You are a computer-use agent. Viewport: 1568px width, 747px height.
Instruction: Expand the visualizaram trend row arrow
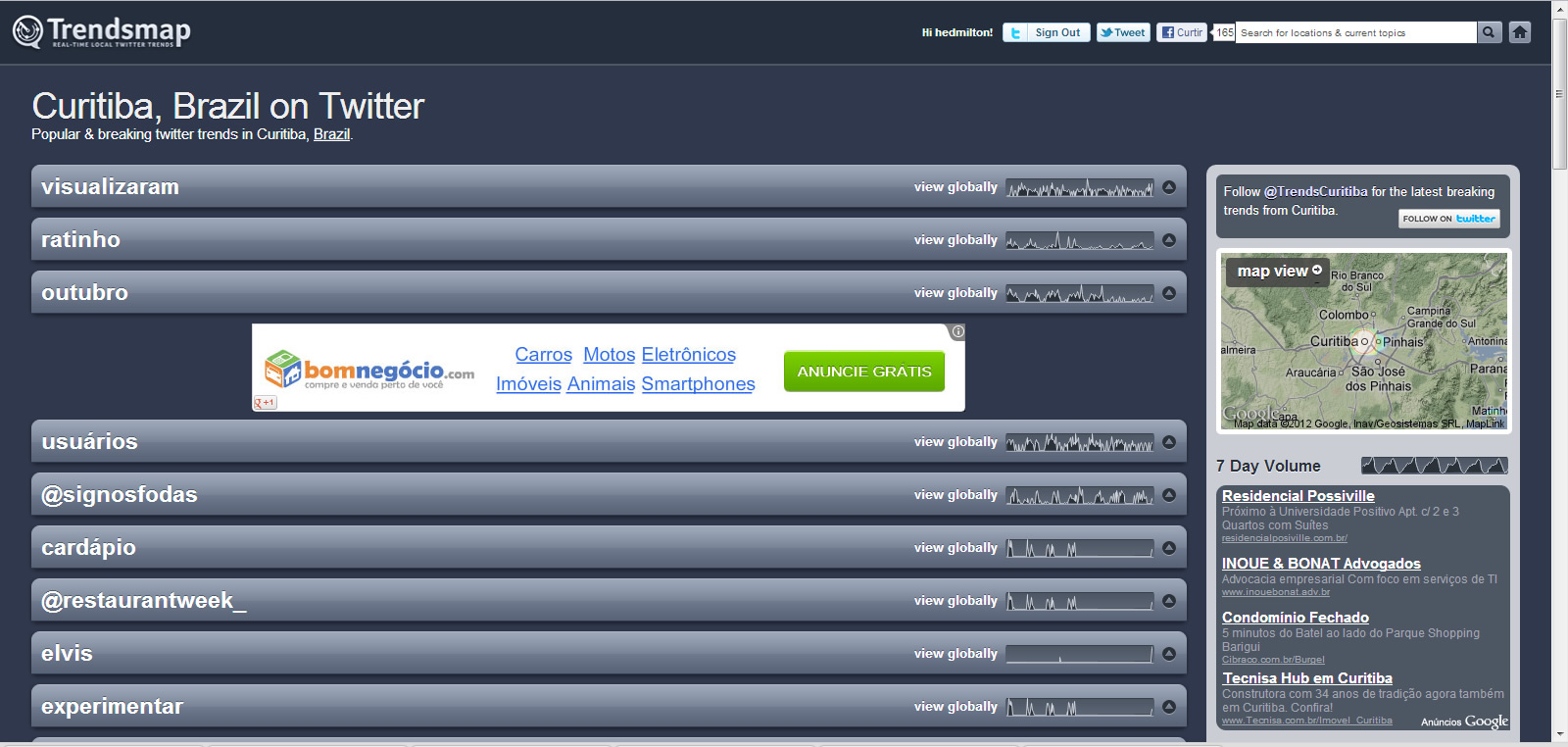[x=1169, y=187]
